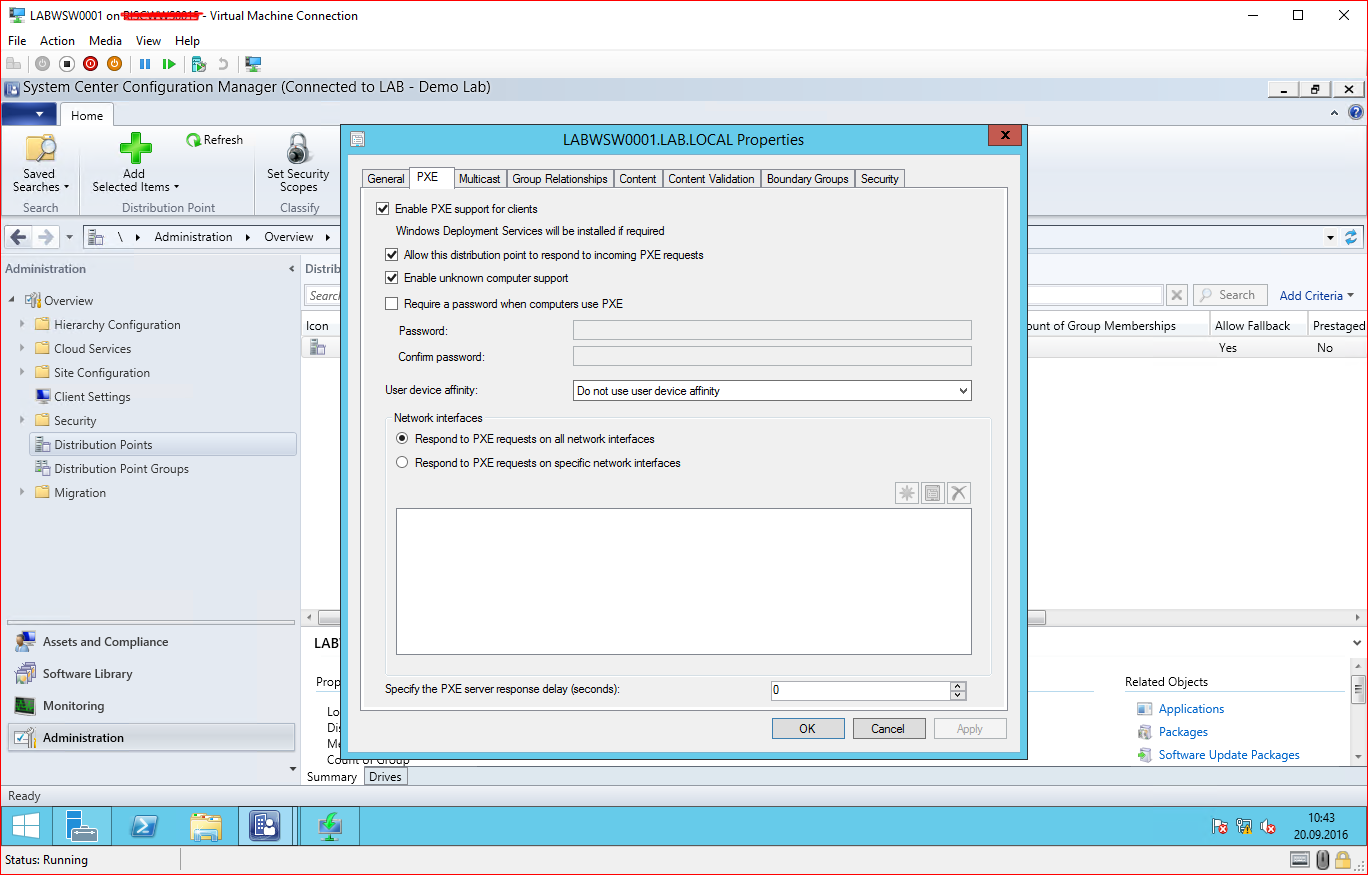Decrease the PXE server response delay spinner
1368x875 pixels.
click(958, 695)
